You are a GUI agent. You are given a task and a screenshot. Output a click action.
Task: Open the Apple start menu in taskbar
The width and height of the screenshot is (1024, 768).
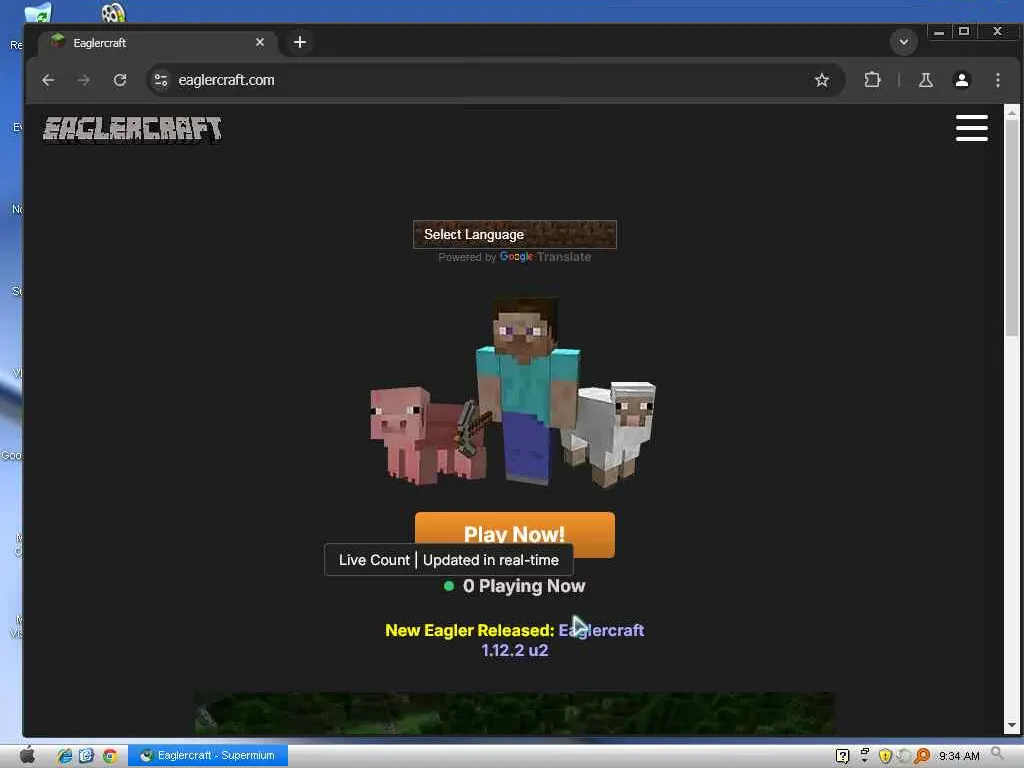point(27,756)
